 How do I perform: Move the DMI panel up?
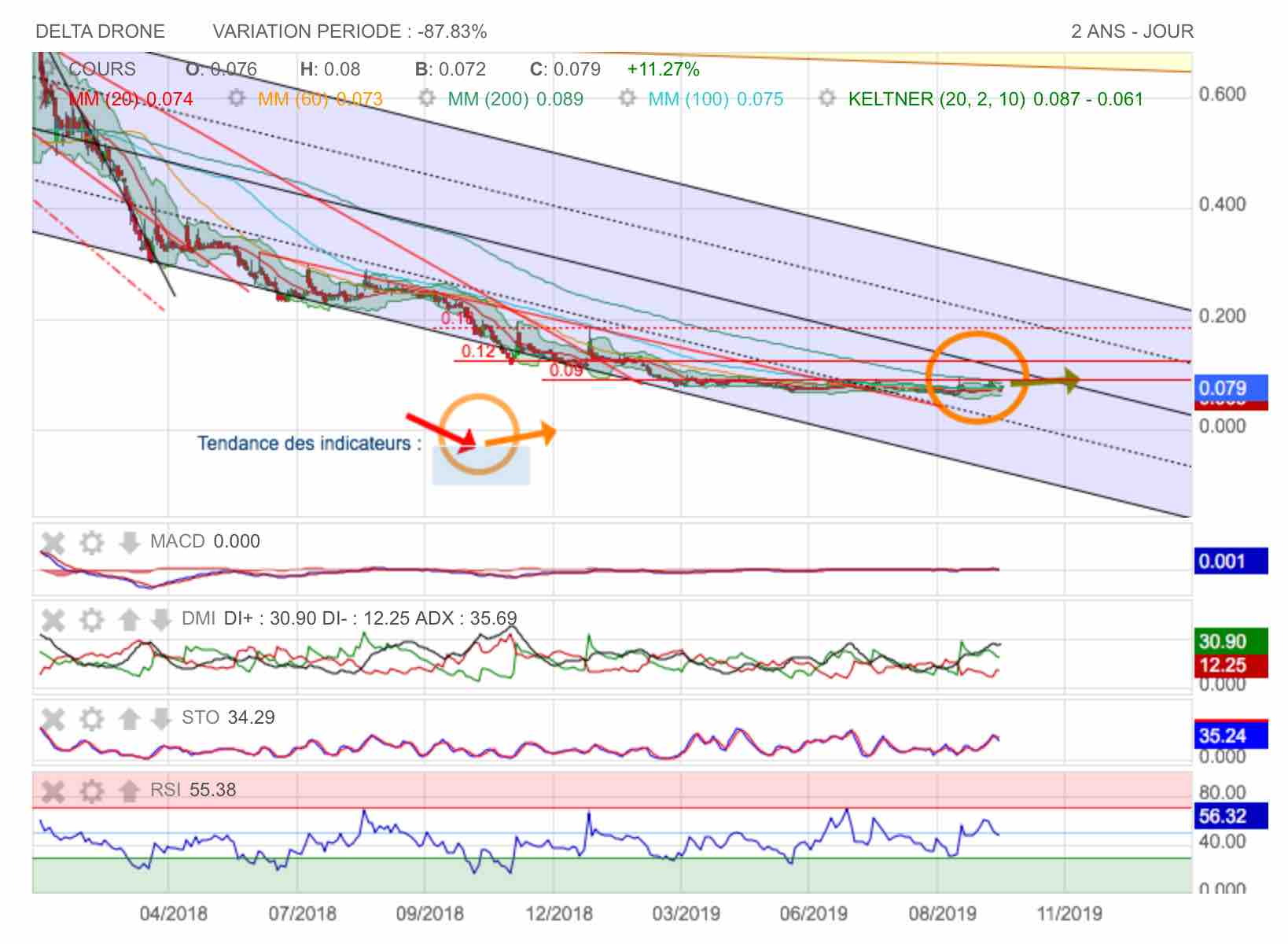pyautogui.click(x=129, y=620)
